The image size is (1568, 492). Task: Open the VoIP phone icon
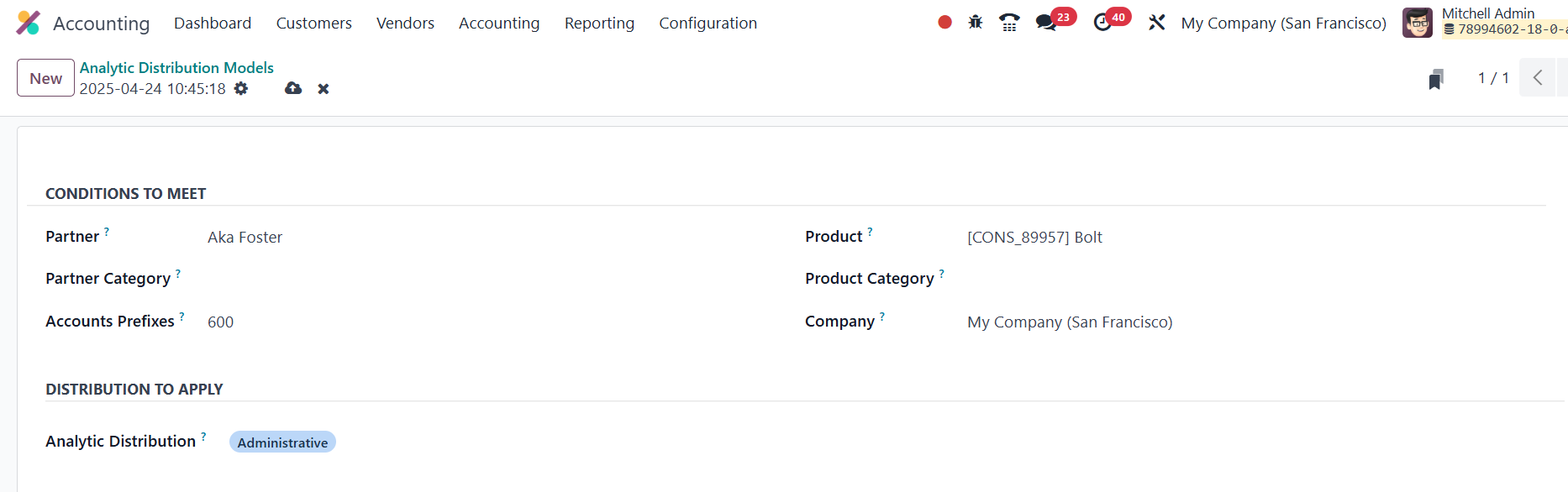[1009, 23]
